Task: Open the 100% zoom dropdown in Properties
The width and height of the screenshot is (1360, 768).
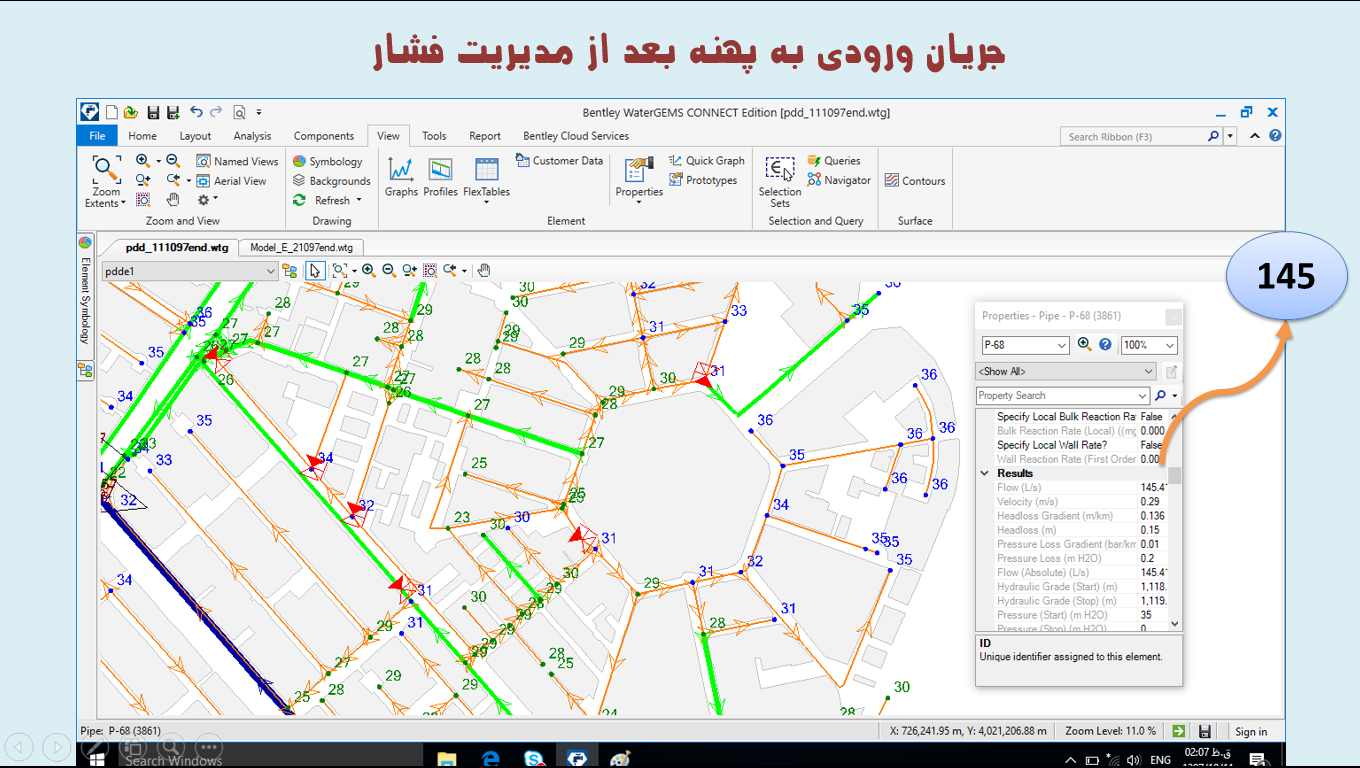Action: [x=1170, y=345]
